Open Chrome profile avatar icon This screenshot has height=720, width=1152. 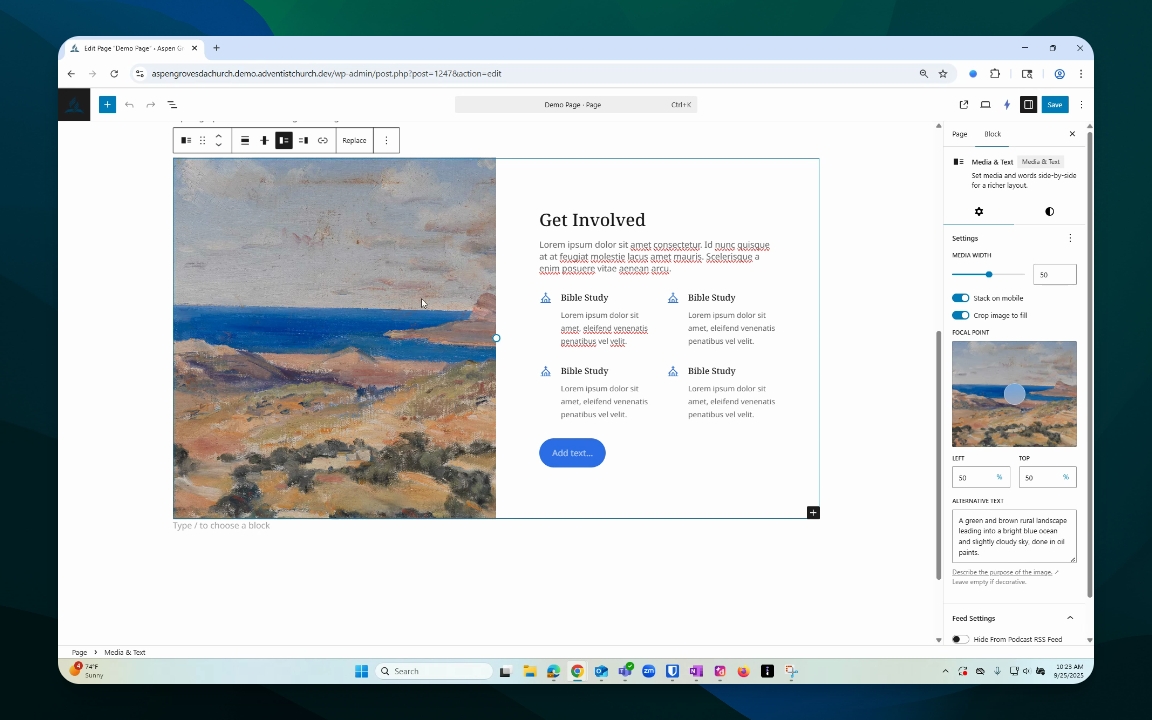(x=1059, y=73)
